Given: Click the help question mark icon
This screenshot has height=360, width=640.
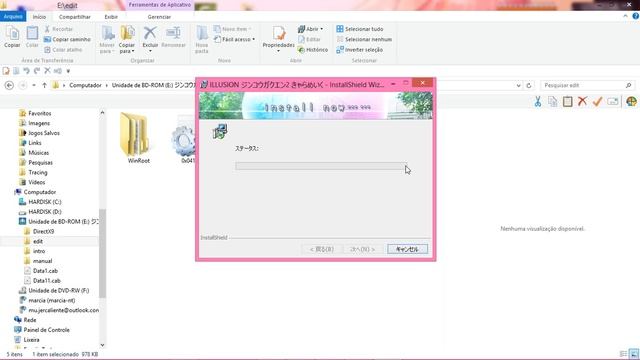Looking at the screenshot, I should [x=636, y=16].
